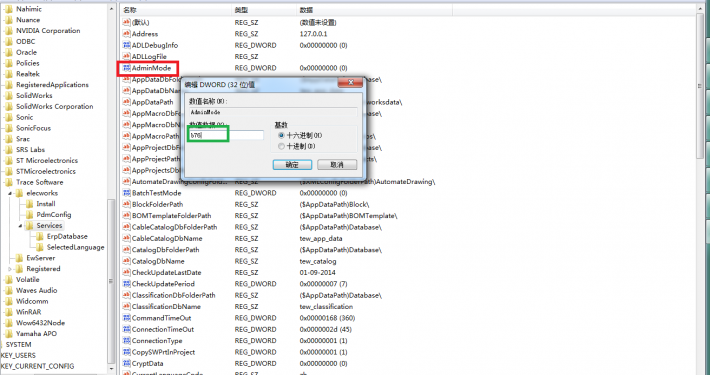Select the hexadecimal (十六进制) radio button

click(282, 135)
